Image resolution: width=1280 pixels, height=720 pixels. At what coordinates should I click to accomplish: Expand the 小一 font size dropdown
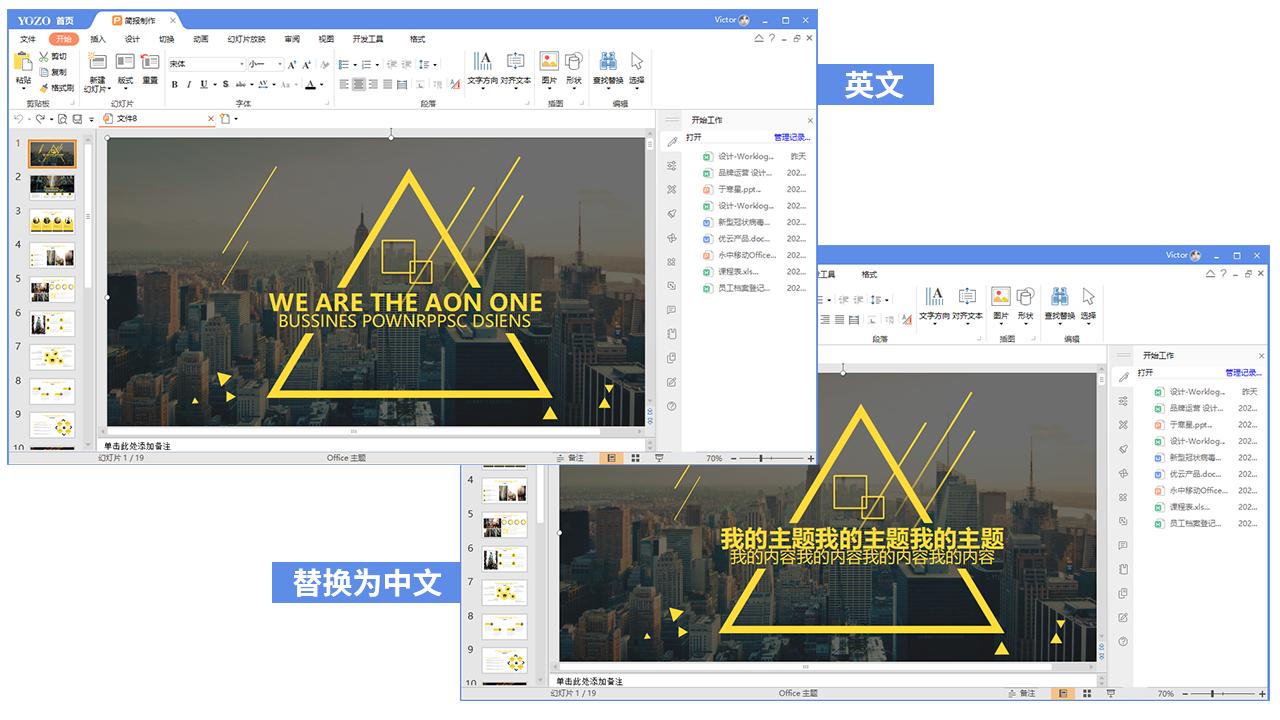pos(280,64)
